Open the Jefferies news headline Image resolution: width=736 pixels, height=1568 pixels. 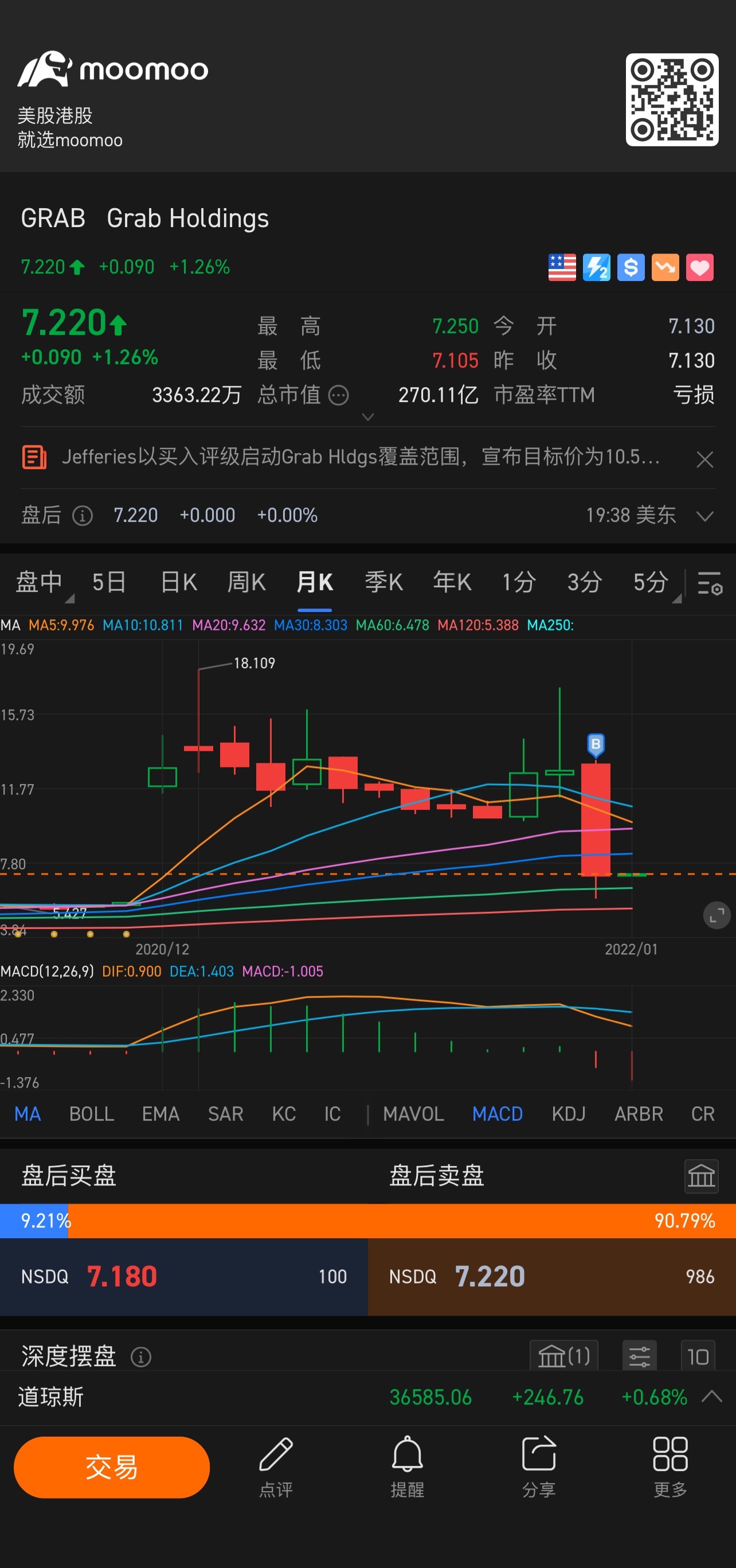[x=361, y=457]
